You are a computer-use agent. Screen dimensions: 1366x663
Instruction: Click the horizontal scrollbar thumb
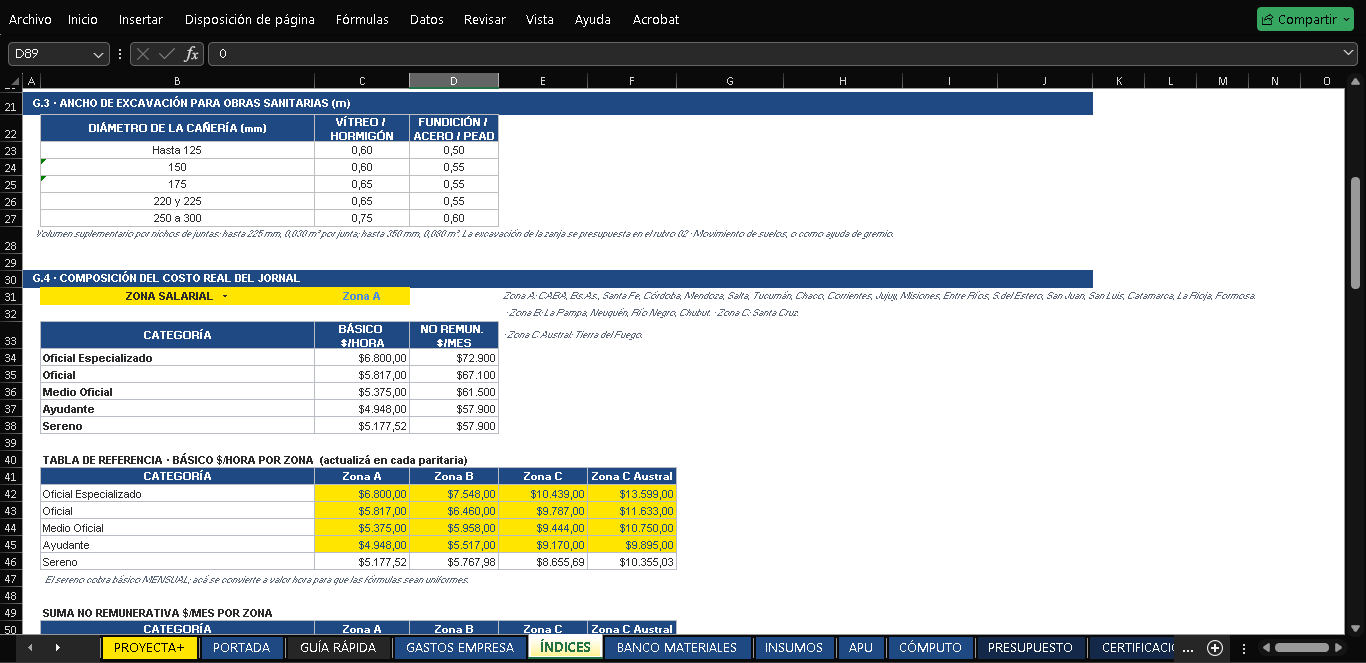pos(1301,648)
